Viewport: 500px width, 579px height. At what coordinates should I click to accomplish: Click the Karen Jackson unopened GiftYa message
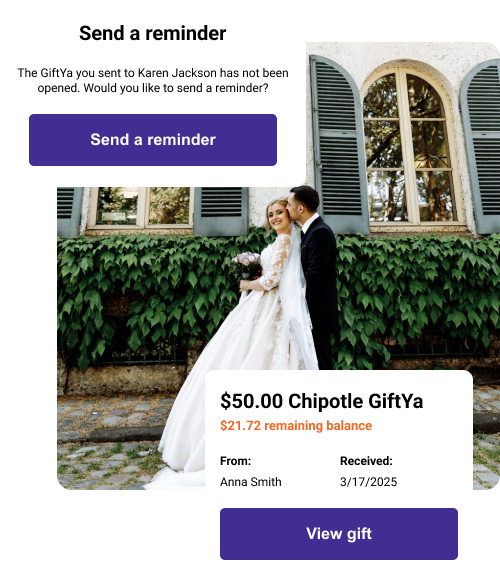coord(153,80)
